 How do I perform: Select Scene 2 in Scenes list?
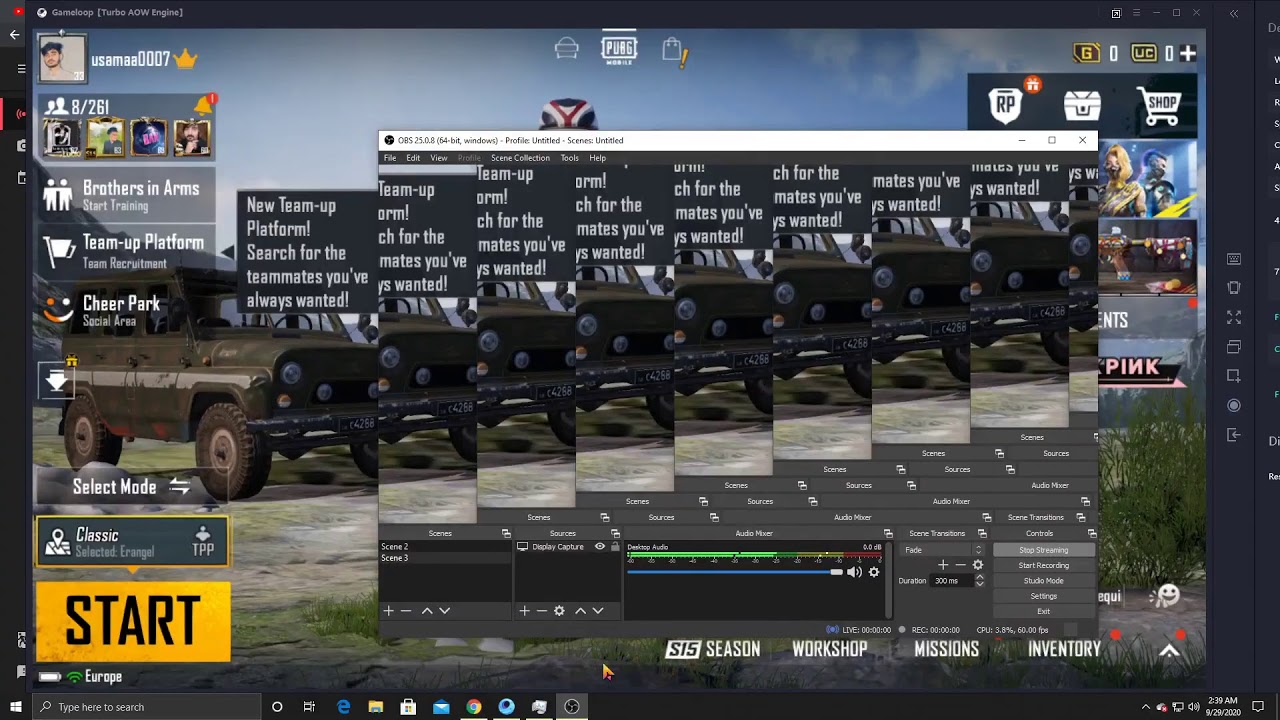[x=445, y=547]
